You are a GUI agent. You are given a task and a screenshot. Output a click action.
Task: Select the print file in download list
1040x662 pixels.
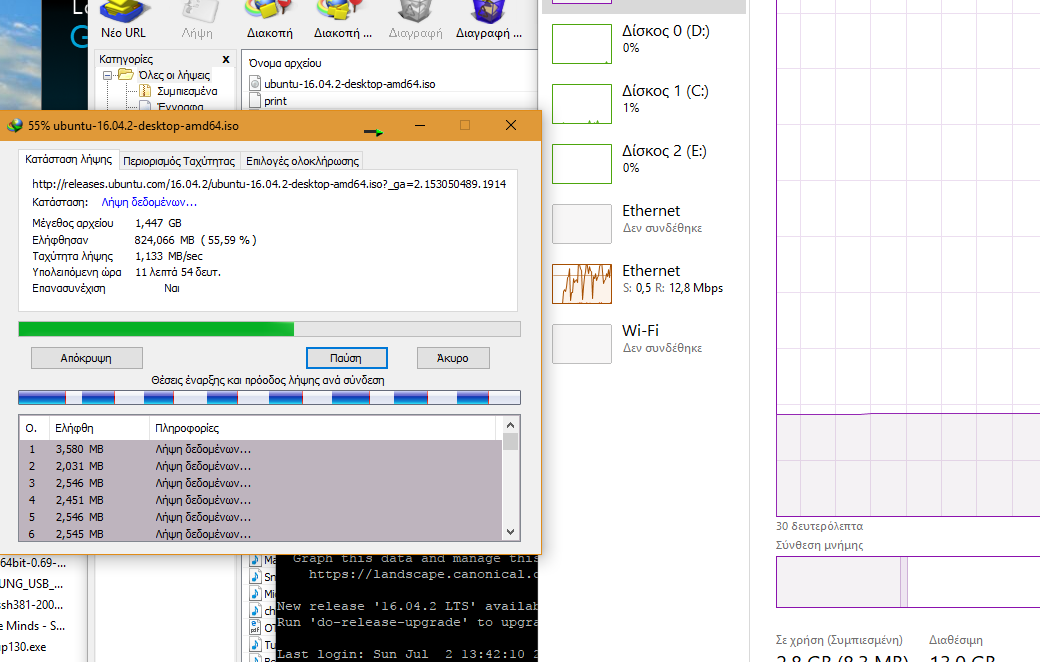pyautogui.click(x=275, y=101)
